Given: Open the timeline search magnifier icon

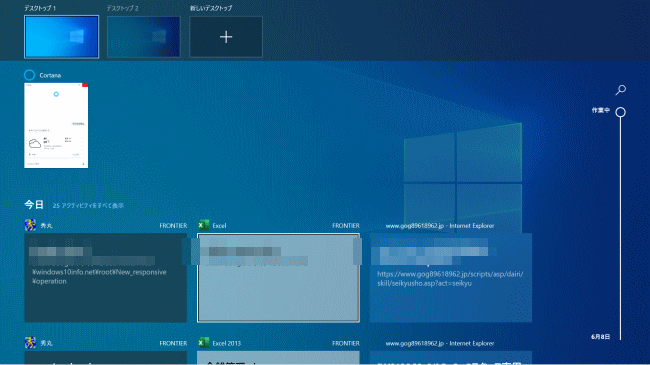Looking at the screenshot, I should (621, 90).
